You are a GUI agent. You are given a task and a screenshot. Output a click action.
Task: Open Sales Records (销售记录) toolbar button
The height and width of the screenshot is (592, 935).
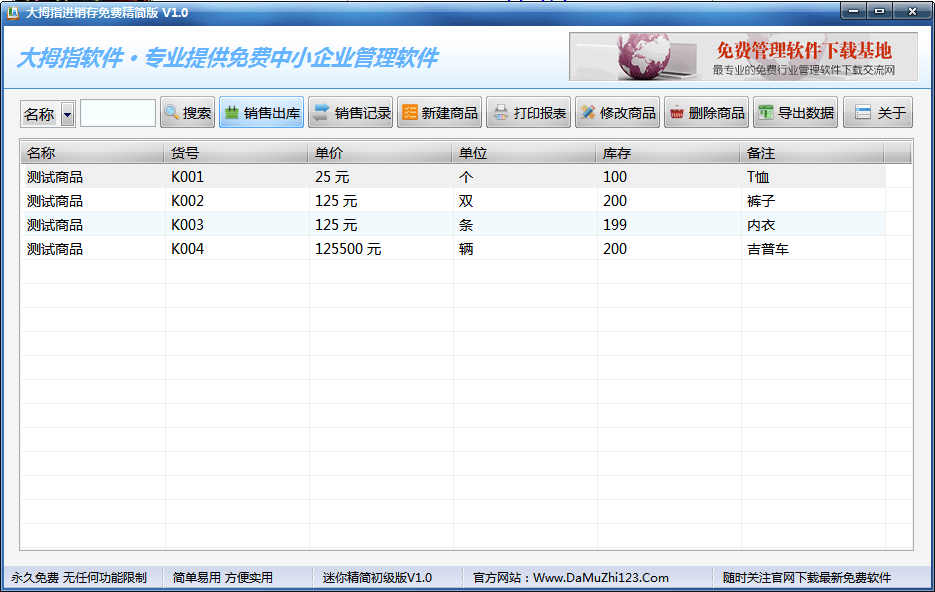pyautogui.click(x=350, y=113)
